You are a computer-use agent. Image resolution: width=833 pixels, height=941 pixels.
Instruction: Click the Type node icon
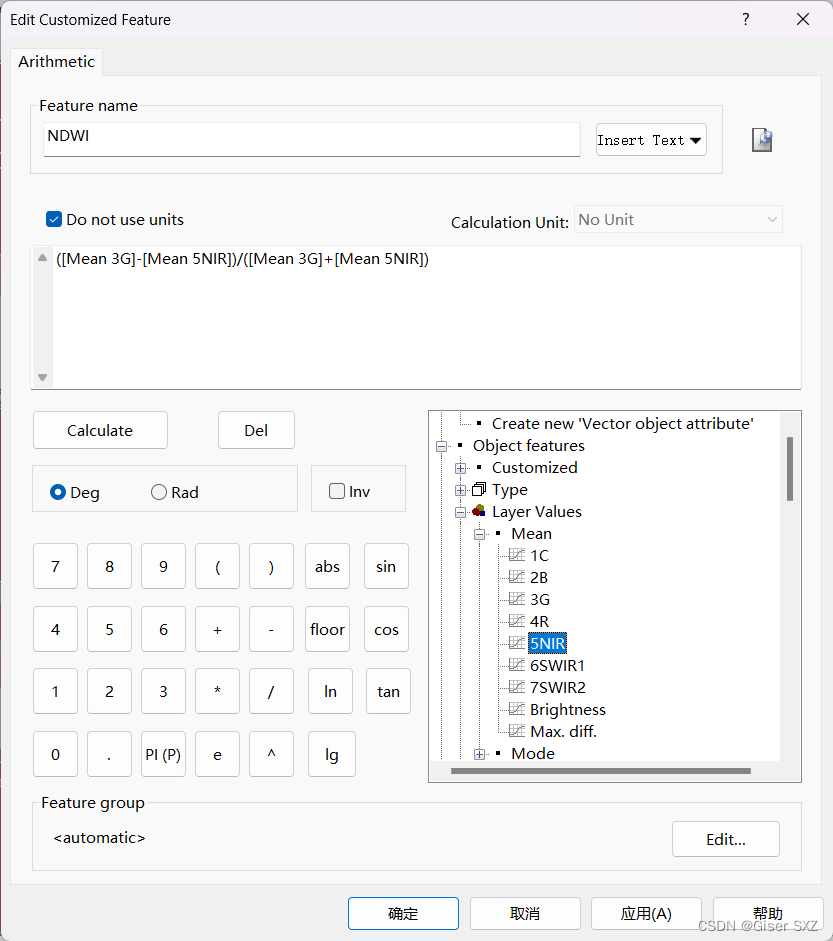[478, 490]
